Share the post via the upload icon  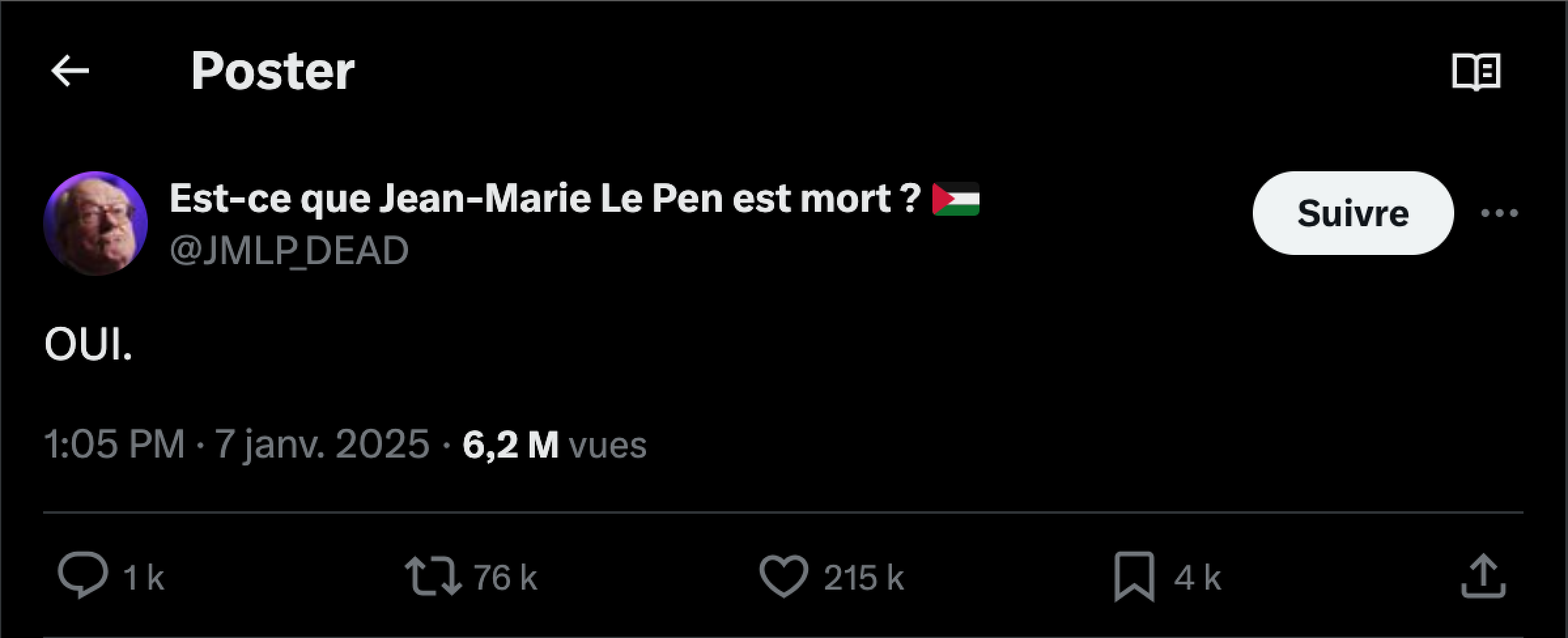1484,576
